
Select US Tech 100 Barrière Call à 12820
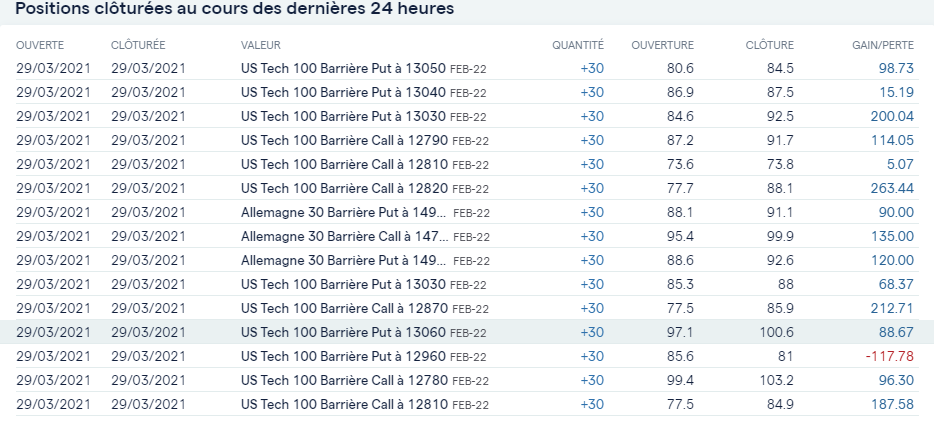[x=344, y=188]
